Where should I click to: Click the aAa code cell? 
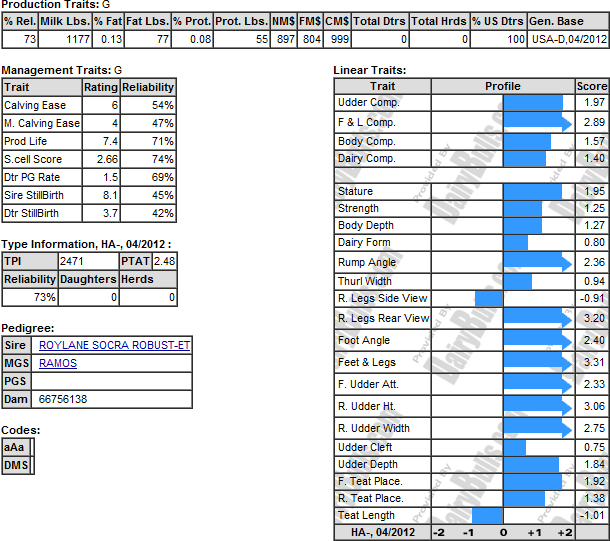15,447
